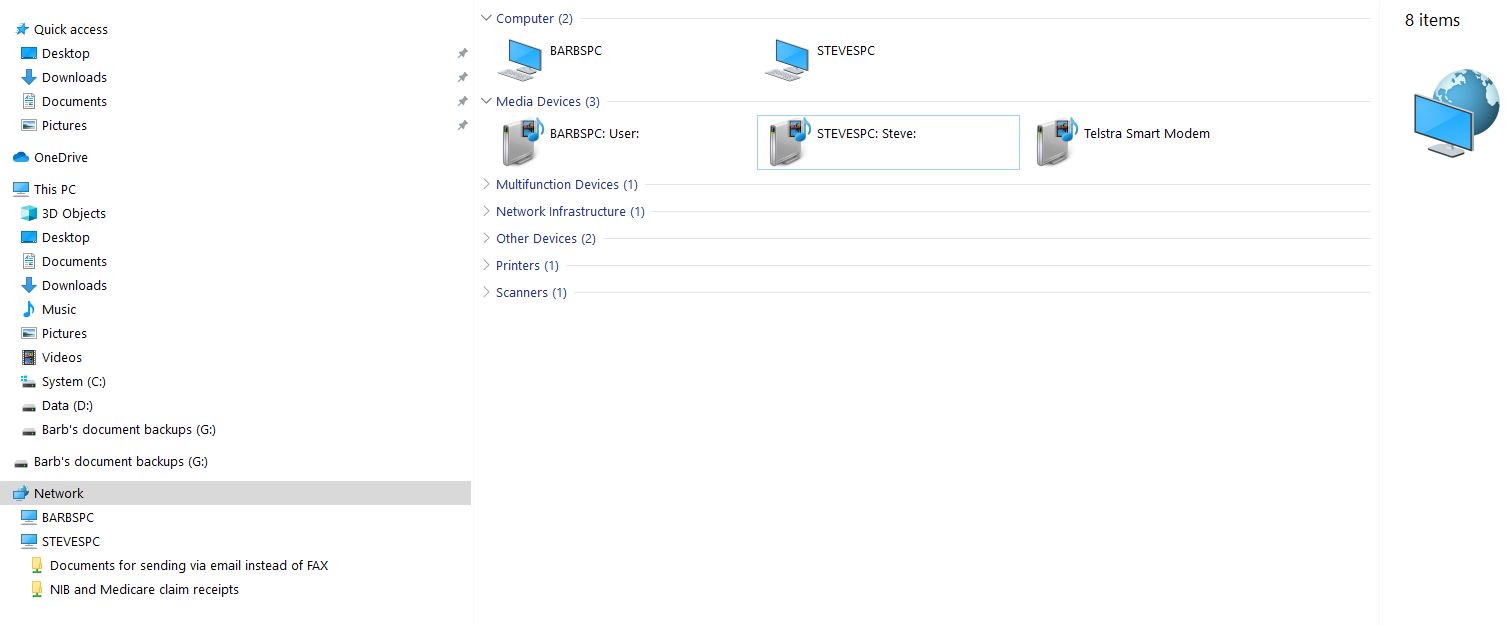
Task: Select Desktop under Quick access
Action: (65, 53)
